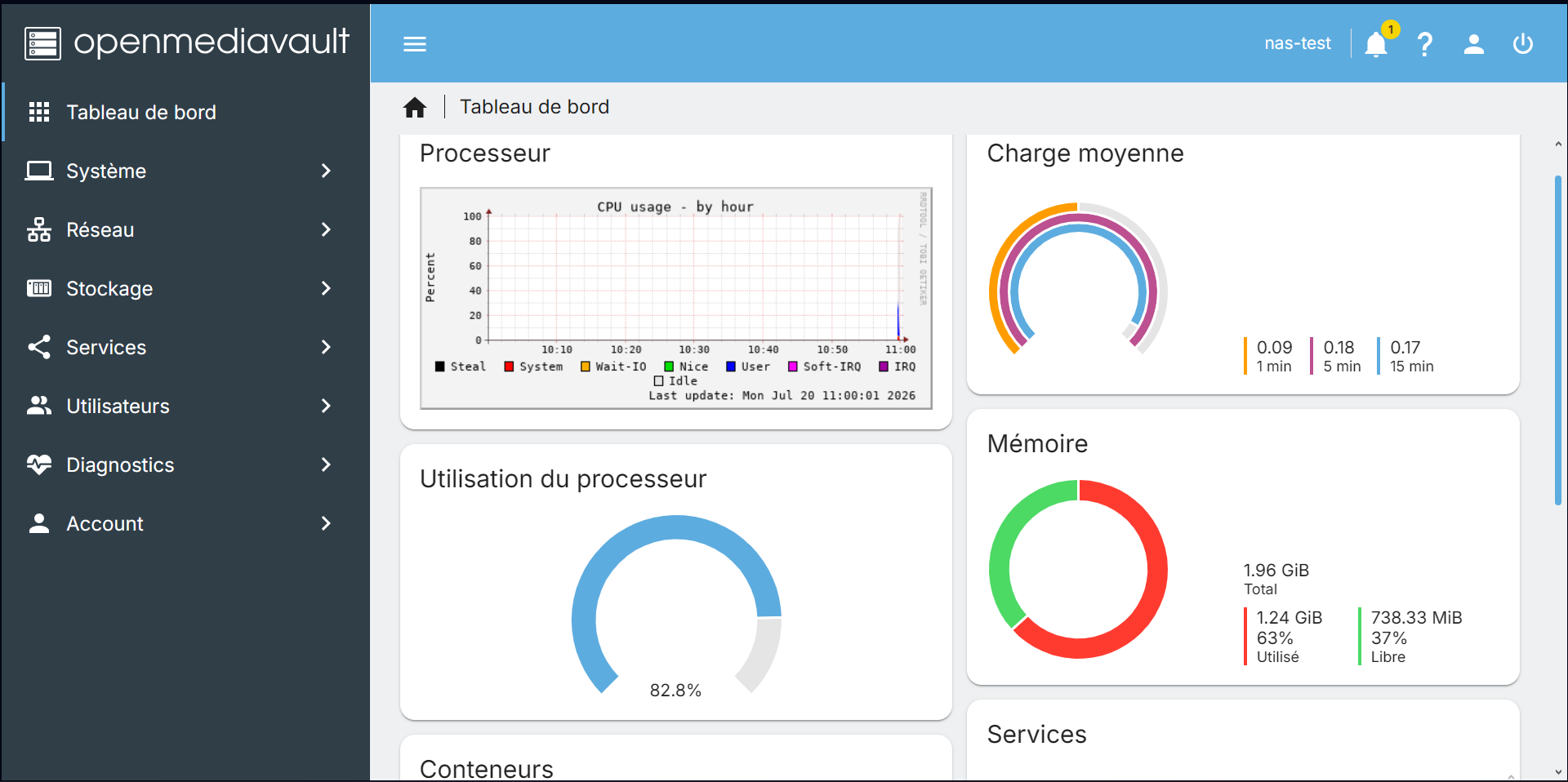Viewport: 1568px width, 782px height.
Task: Click the power options icon
Action: (1523, 44)
